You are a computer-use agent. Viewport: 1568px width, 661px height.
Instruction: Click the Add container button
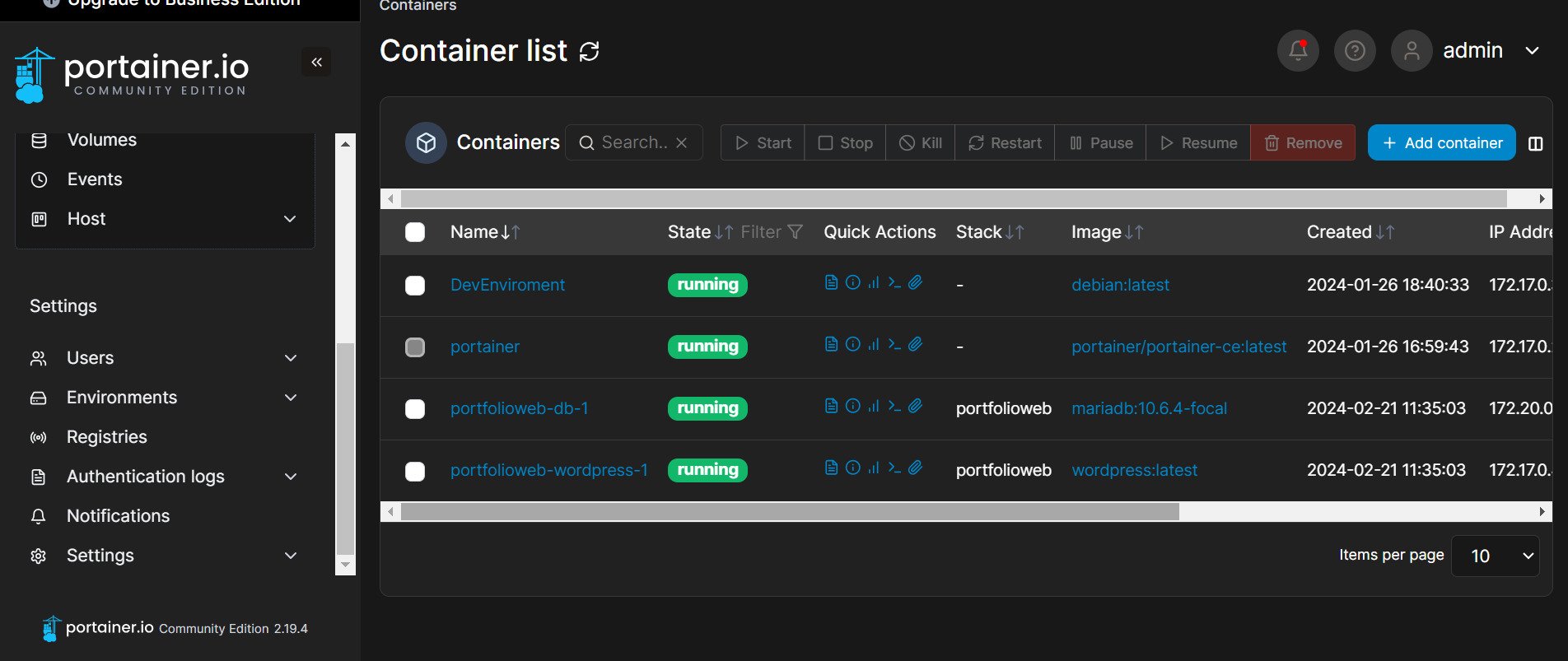coord(1441,143)
